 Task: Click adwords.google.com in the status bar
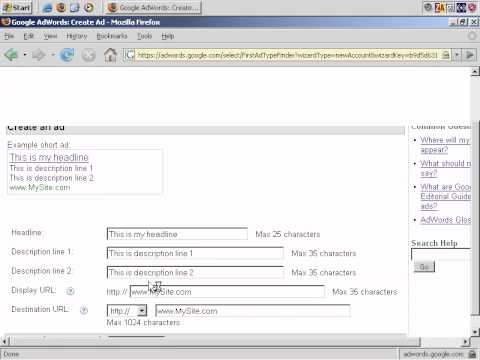coord(433,354)
